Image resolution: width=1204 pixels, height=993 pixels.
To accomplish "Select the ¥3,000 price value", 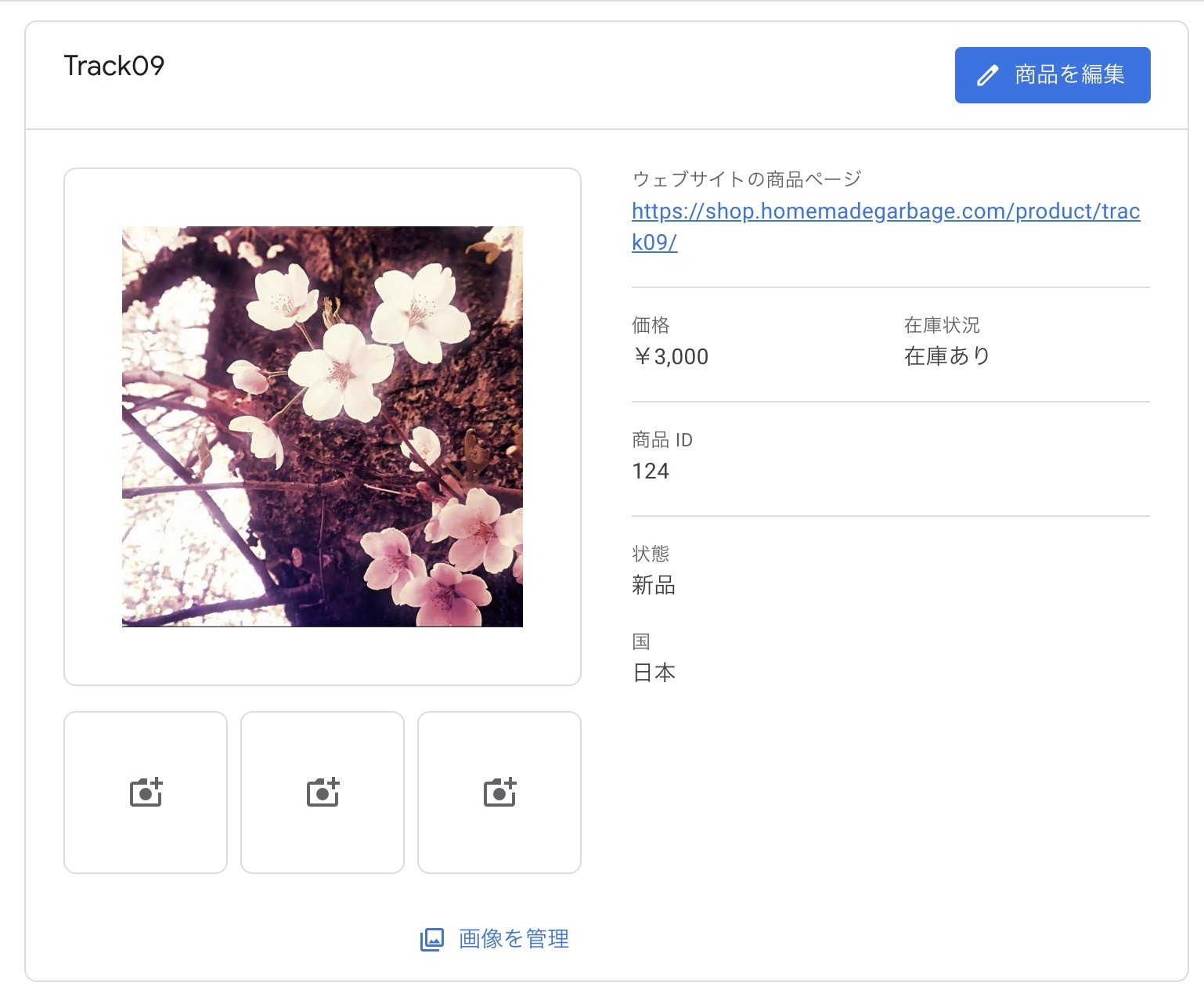I will pyautogui.click(x=671, y=356).
